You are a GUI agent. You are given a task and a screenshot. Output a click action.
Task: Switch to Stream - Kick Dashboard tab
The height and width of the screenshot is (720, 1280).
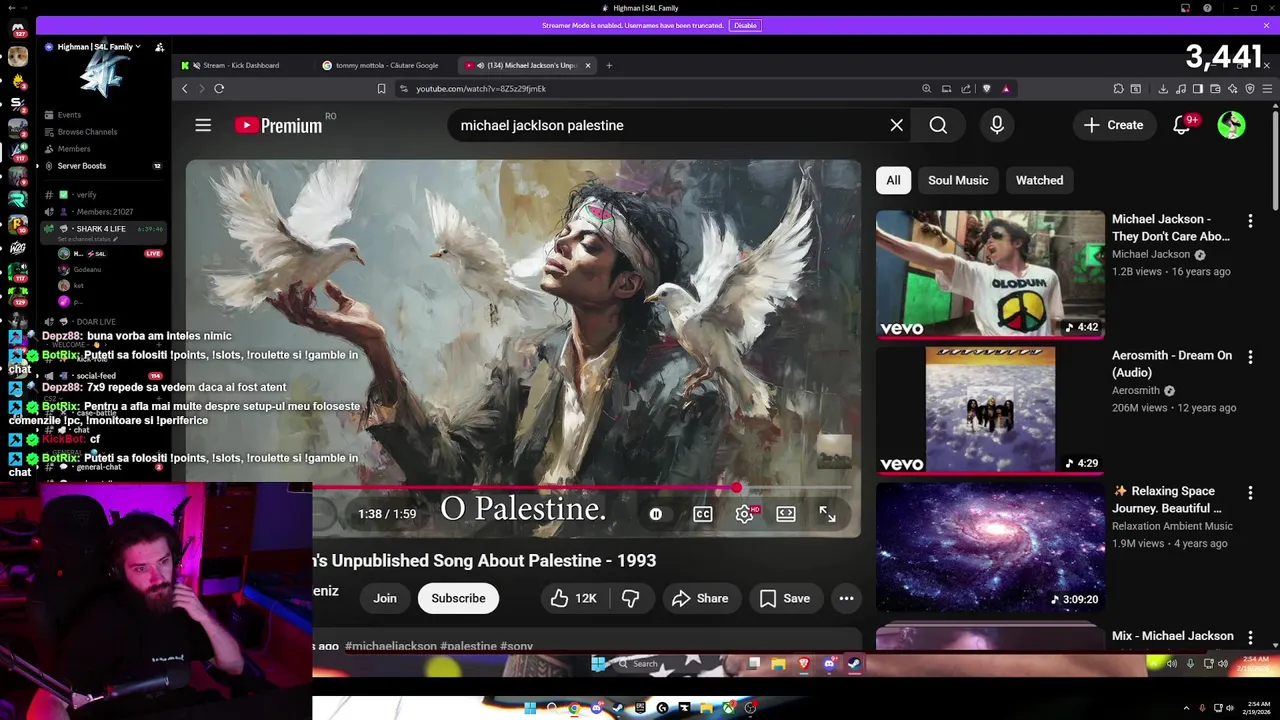240,65
